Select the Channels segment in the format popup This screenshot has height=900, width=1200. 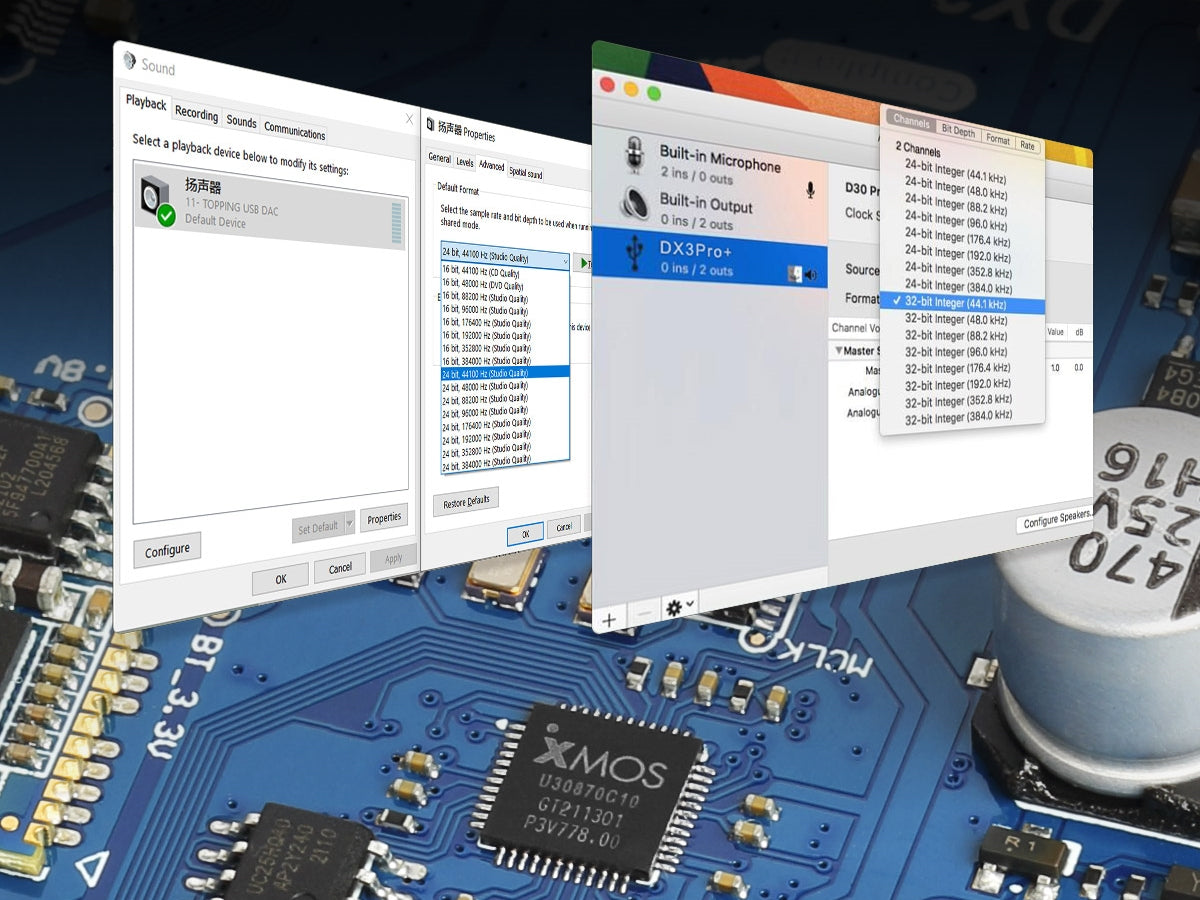point(911,122)
